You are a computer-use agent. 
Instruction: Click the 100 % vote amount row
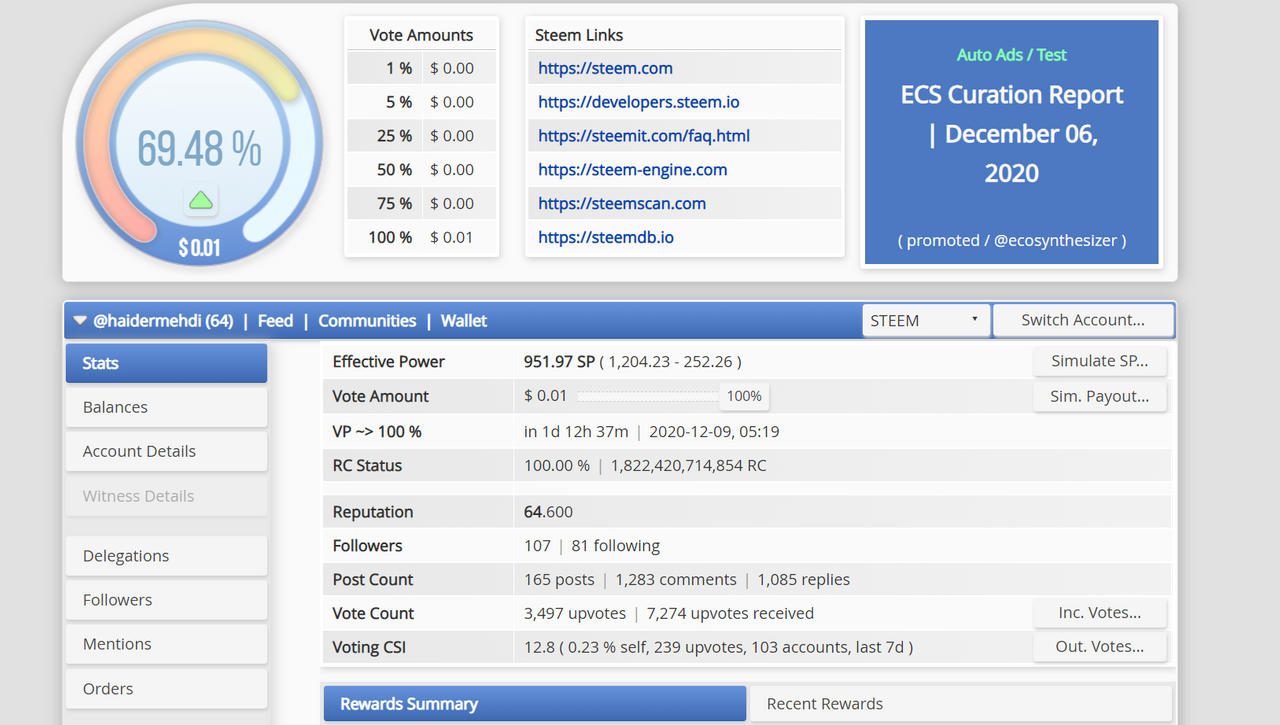(x=421, y=237)
